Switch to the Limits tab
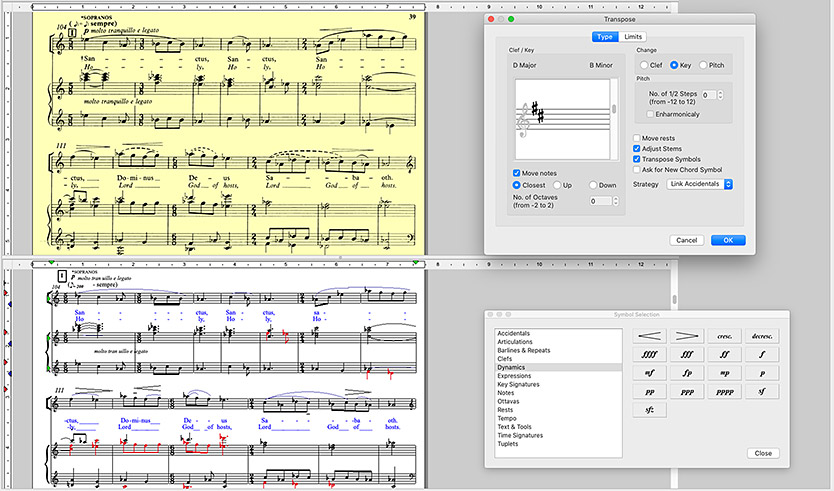 coord(633,37)
